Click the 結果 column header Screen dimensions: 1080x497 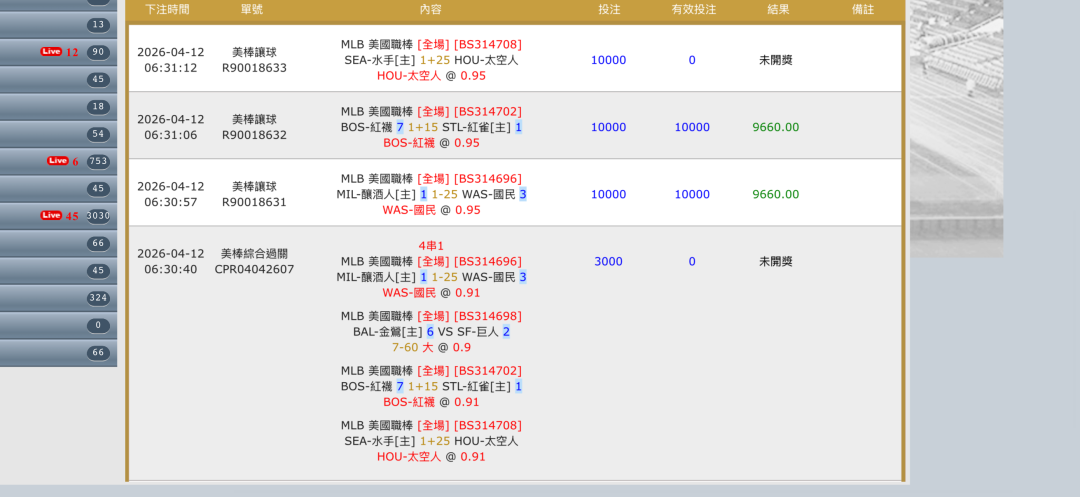(x=778, y=9)
